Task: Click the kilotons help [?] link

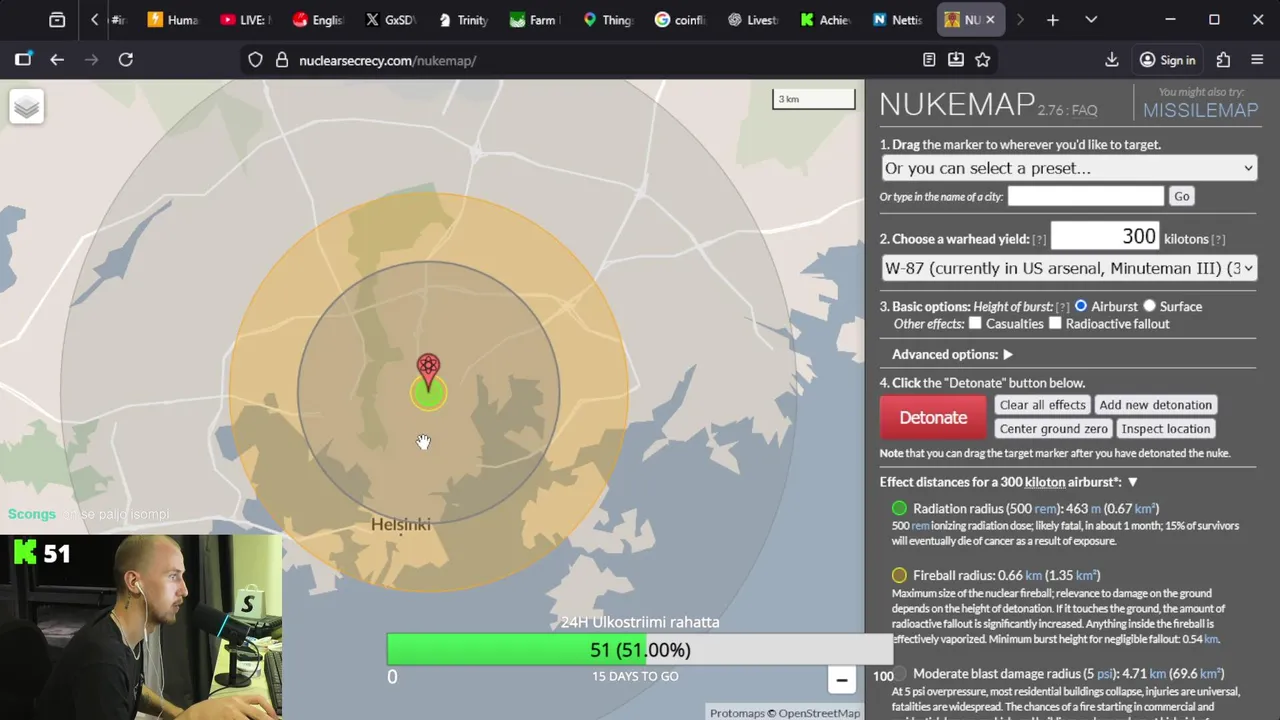Action: pos(1218,240)
